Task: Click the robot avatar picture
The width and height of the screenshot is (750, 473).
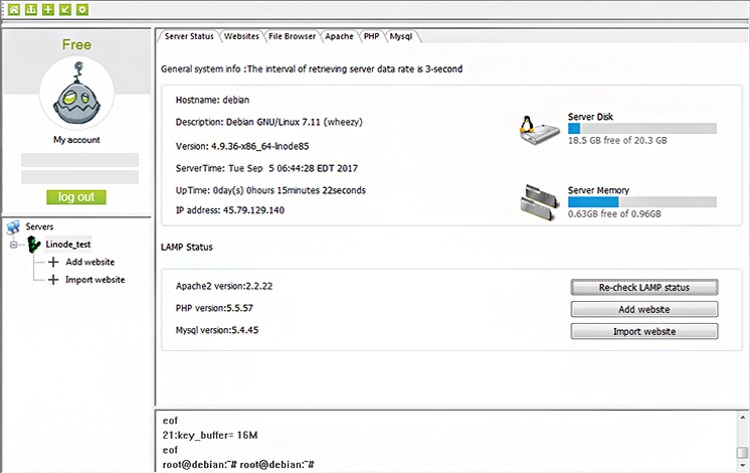Action: pyautogui.click(x=77, y=93)
